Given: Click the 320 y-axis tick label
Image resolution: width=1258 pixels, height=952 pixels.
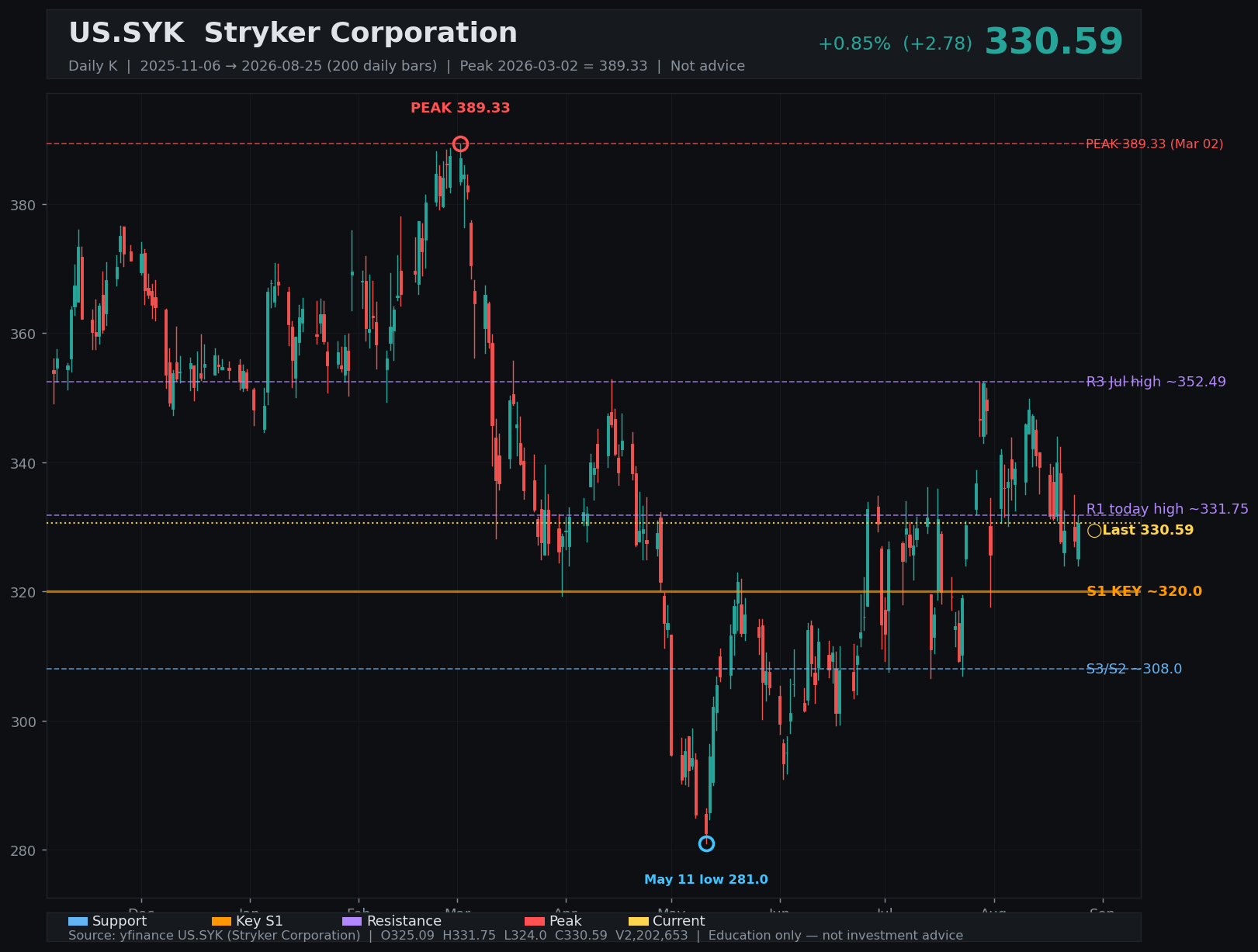Looking at the screenshot, I should tap(23, 592).
